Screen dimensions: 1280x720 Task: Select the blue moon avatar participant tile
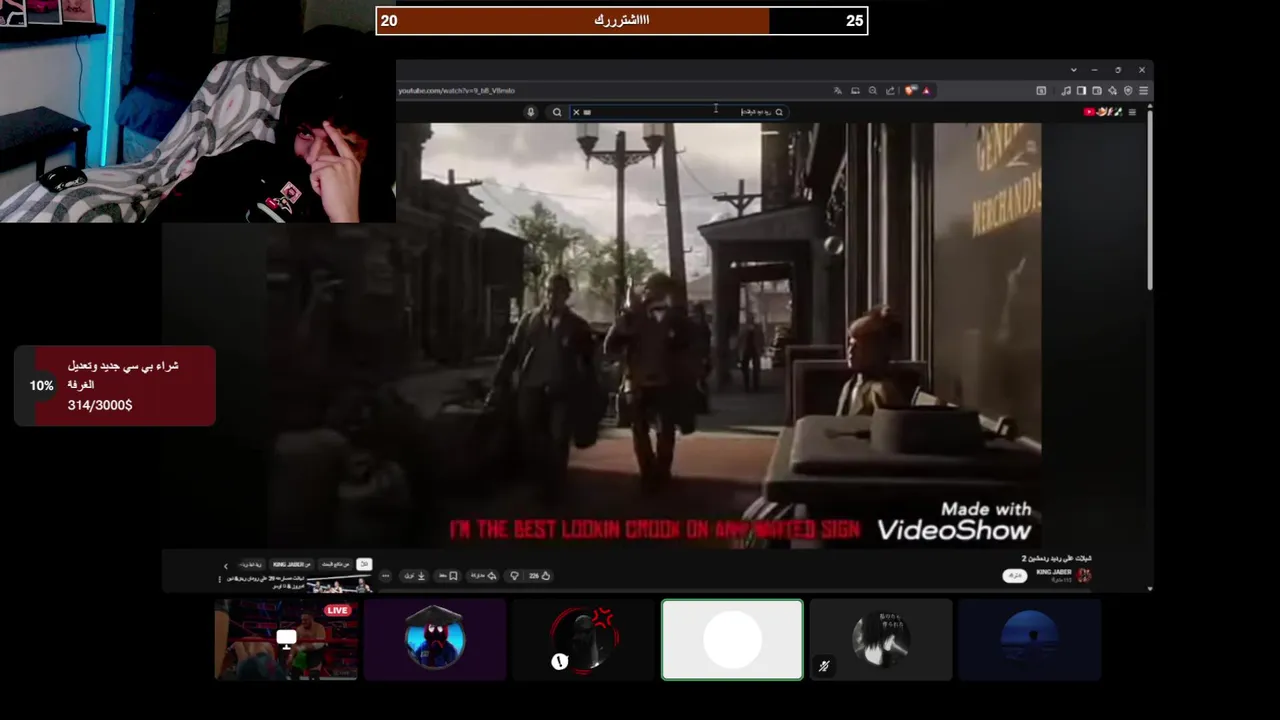[x=1029, y=639]
